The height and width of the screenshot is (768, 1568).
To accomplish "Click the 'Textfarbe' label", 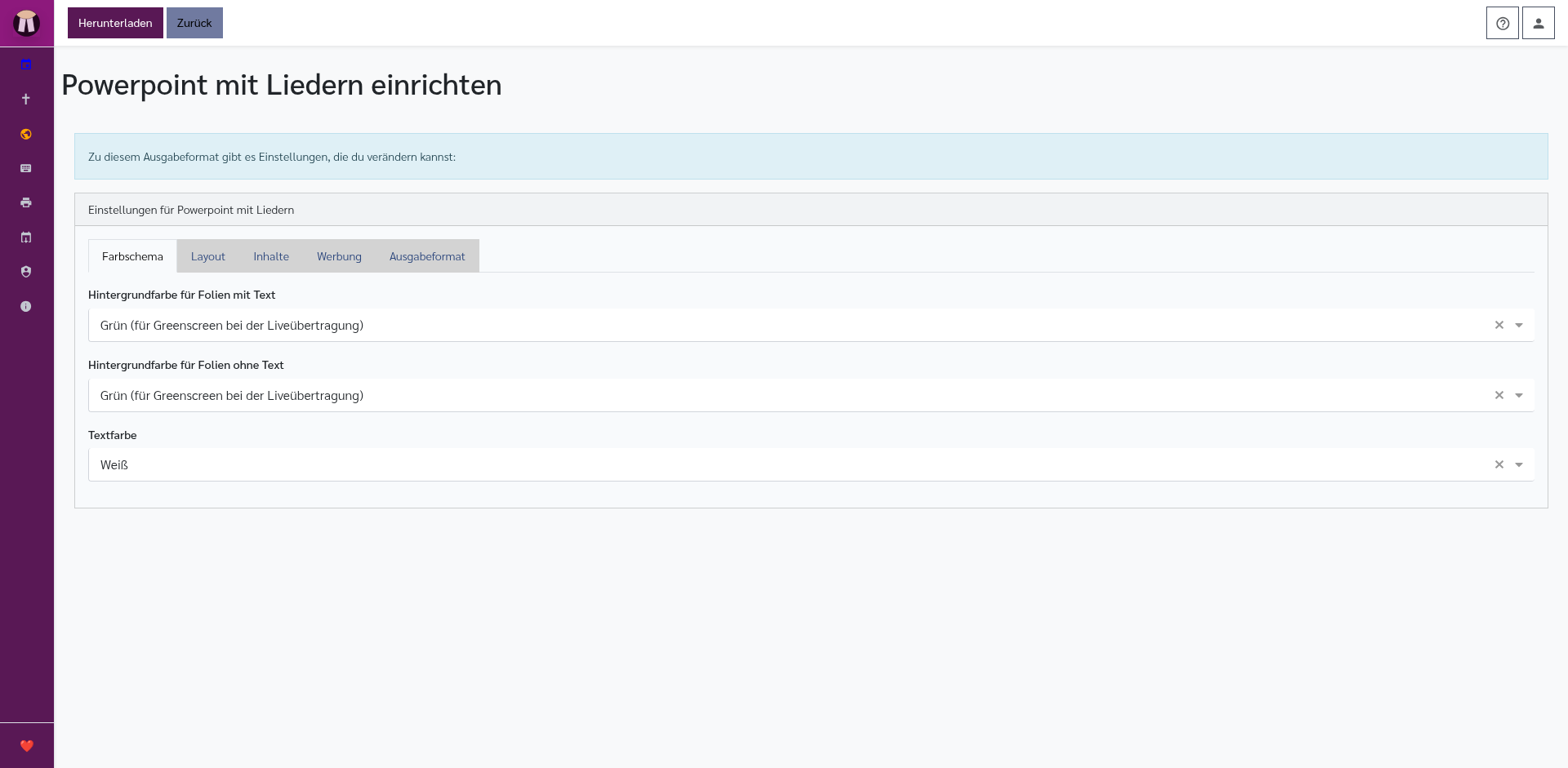I will (112, 435).
